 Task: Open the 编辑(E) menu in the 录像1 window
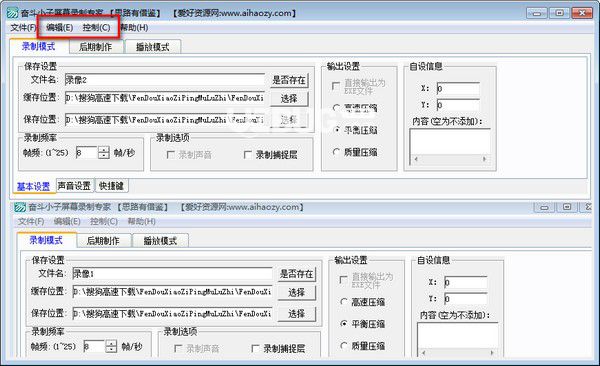[x=67, y=221]
